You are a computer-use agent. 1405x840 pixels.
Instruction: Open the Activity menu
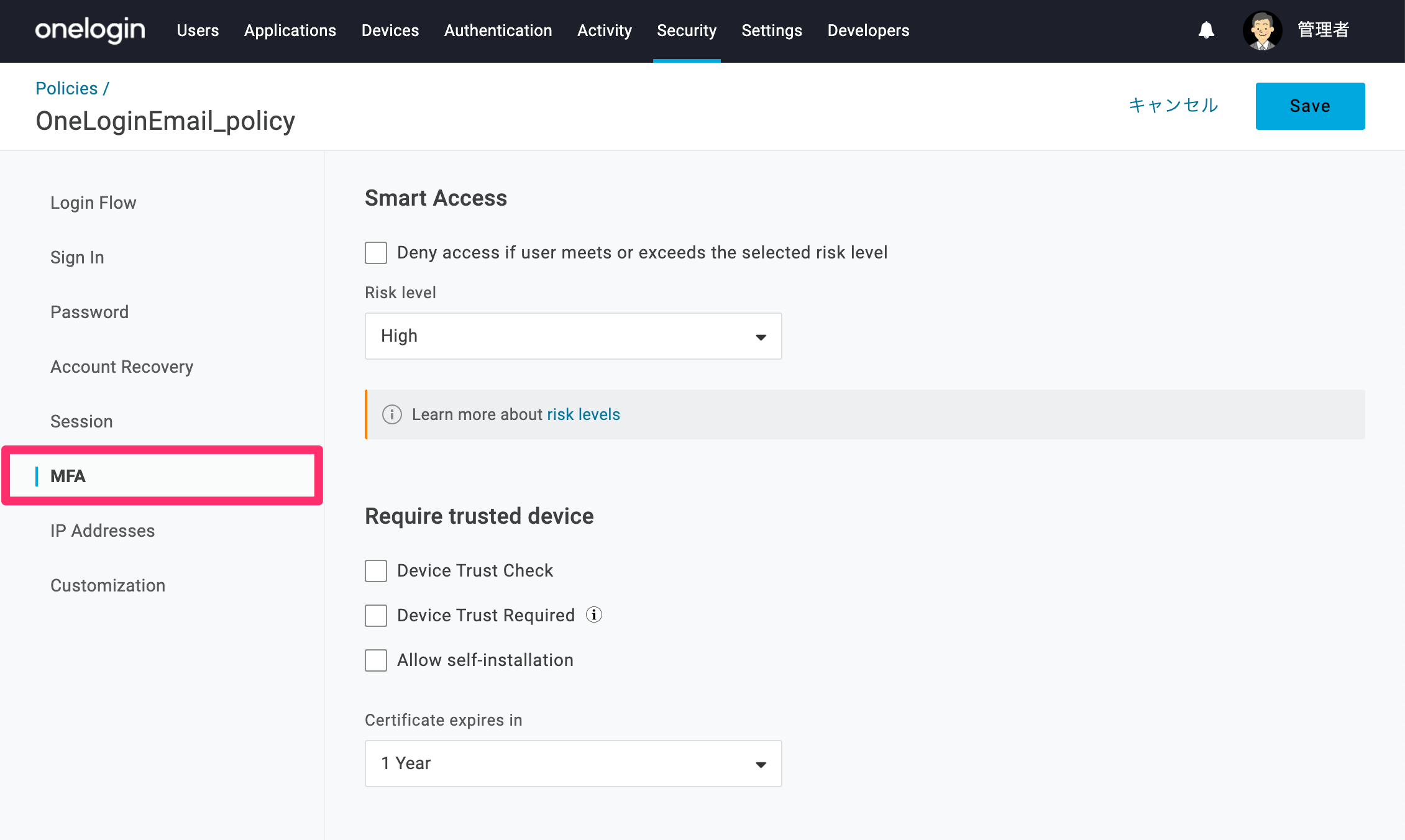pyautogui.click(x=605, y=30)
